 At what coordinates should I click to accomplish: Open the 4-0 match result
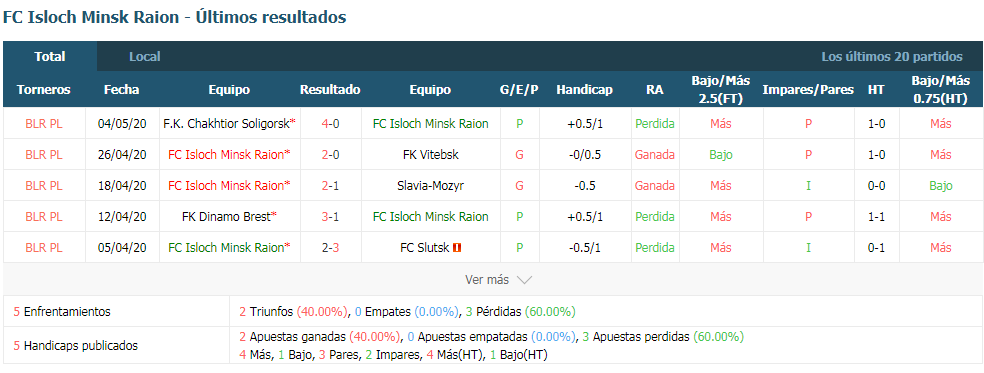coord(330,124)
